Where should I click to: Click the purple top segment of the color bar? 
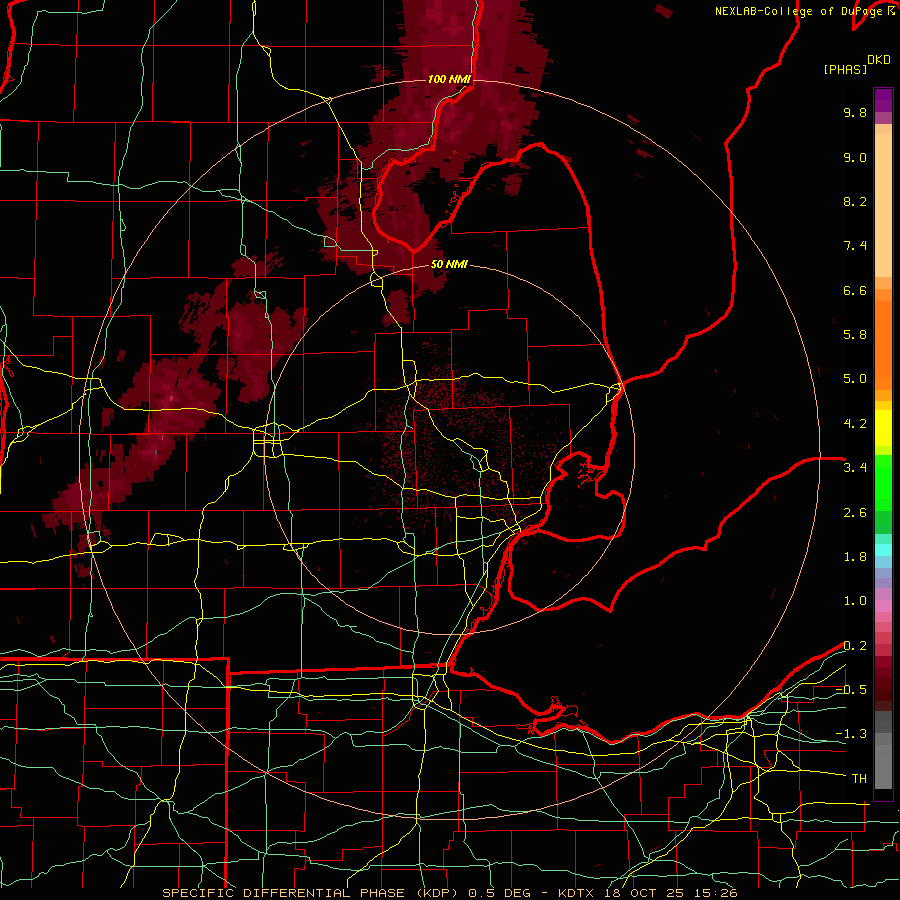tap(883, 100)
